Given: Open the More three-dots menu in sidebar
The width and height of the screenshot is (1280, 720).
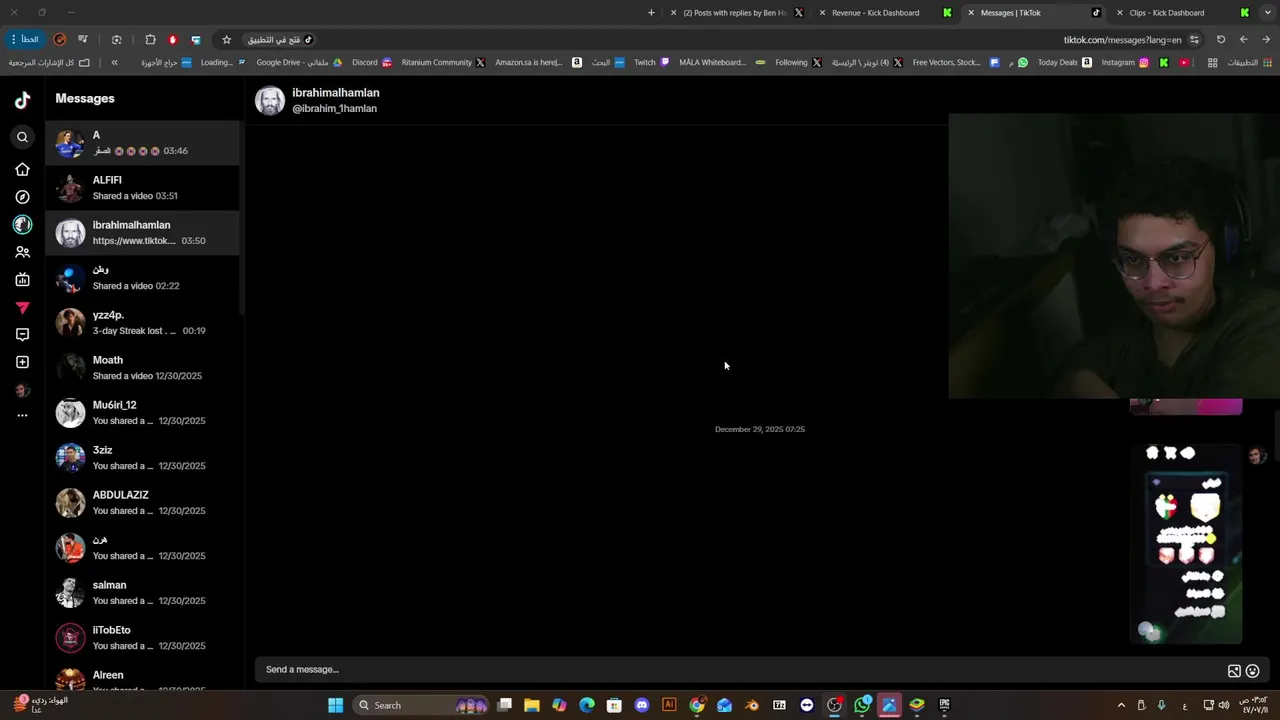Looking at the screenshot, I should point(22,415).
